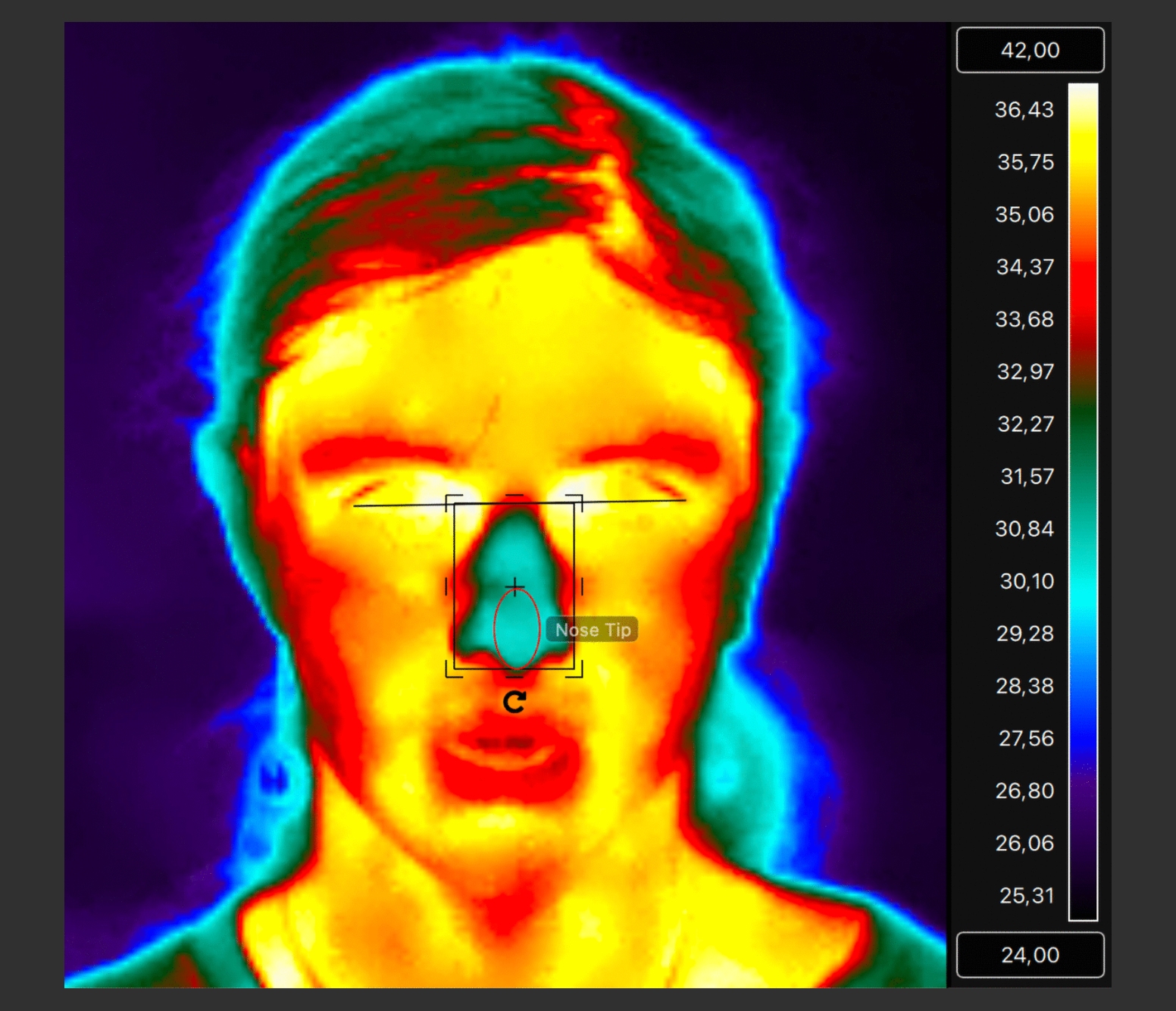Click the bottom edge midpoint handle
The height and width of the screenshot is (1011, 1176).
(514, 675)
